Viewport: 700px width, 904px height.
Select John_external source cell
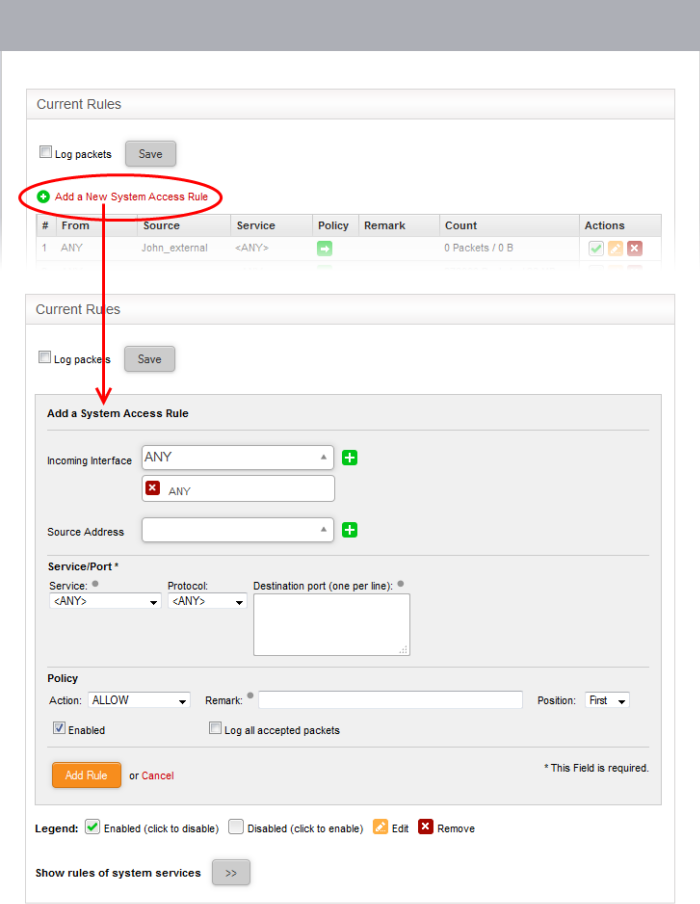click(x=175, y=248)
